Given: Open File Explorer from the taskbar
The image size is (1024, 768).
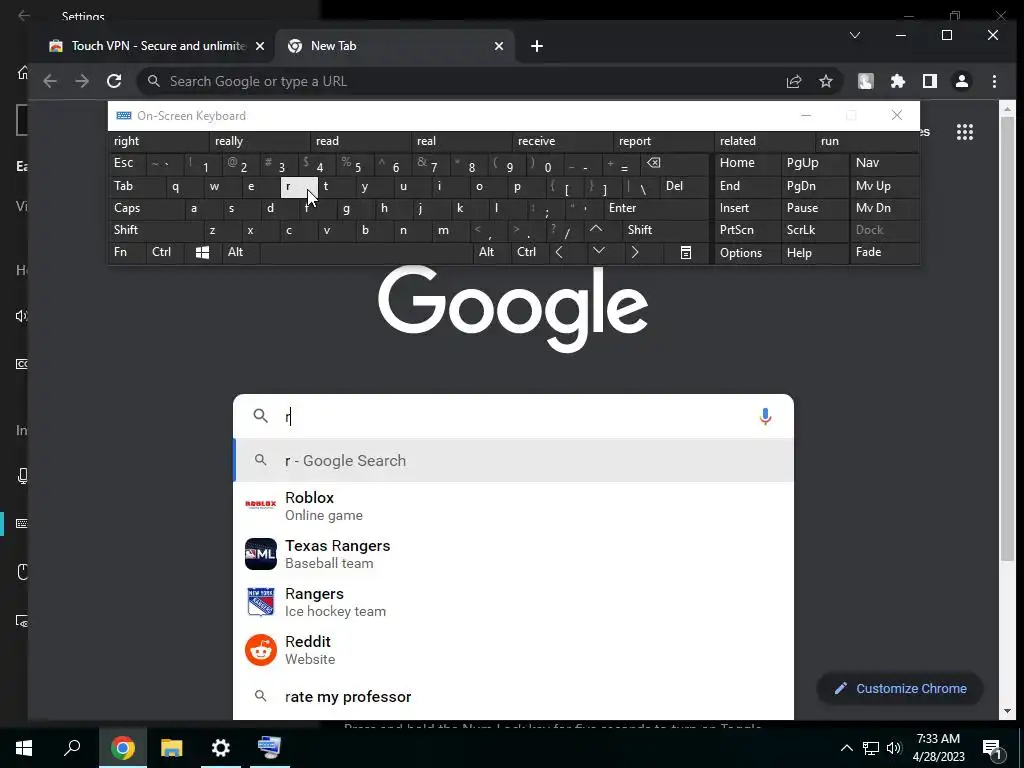Looking at the screenshot, I should (x=171, y=747).
